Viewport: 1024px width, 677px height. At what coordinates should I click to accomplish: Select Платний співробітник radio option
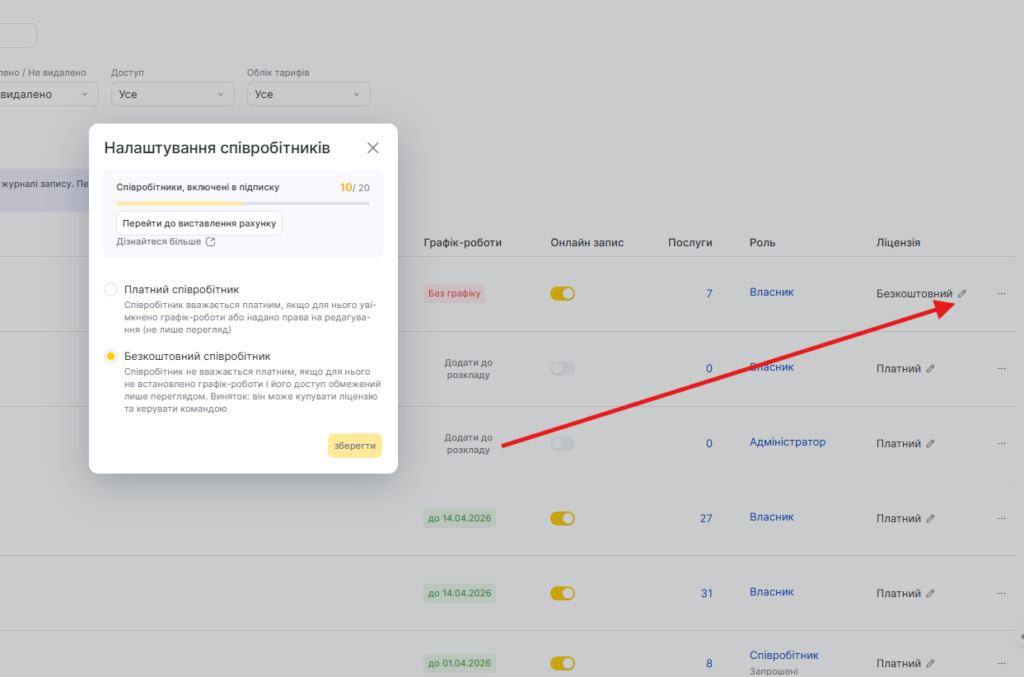(x=111, y=289)
